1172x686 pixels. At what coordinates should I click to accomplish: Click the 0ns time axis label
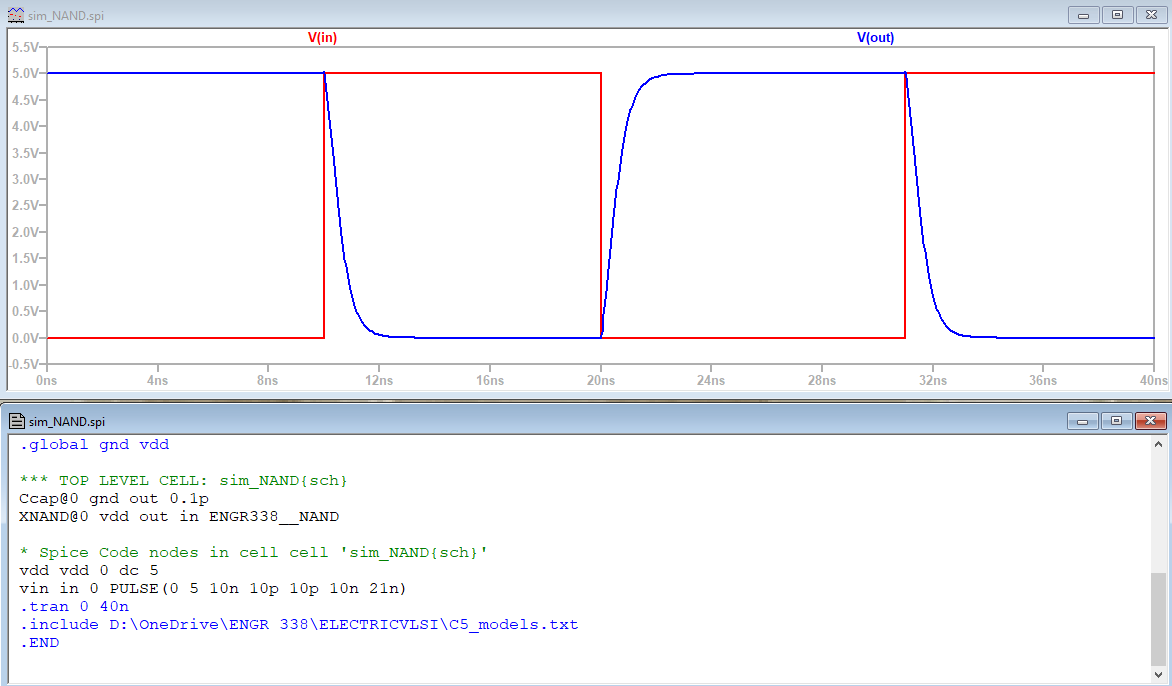click(x=46, y=380)
